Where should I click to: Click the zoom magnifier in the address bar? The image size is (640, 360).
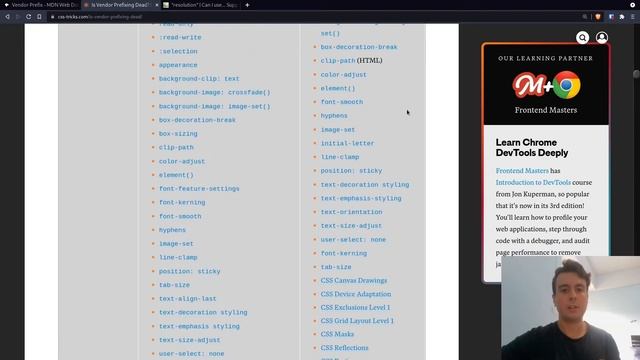click(585, 17)
